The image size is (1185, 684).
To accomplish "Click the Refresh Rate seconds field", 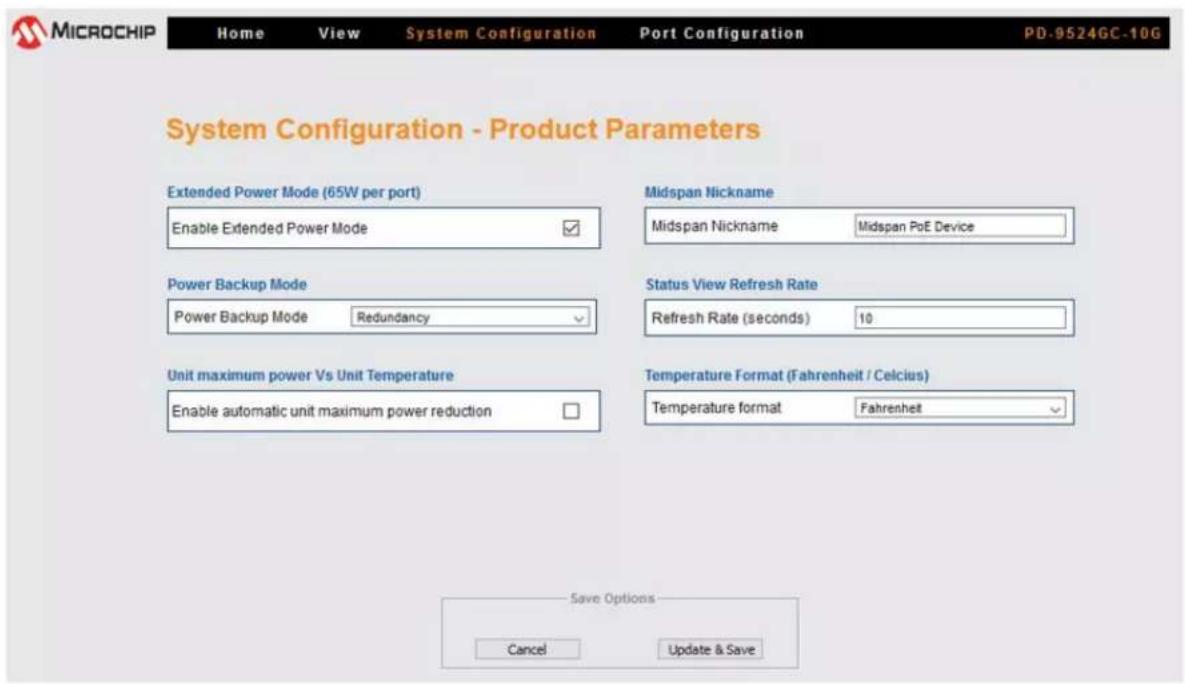I will (960, 318).
